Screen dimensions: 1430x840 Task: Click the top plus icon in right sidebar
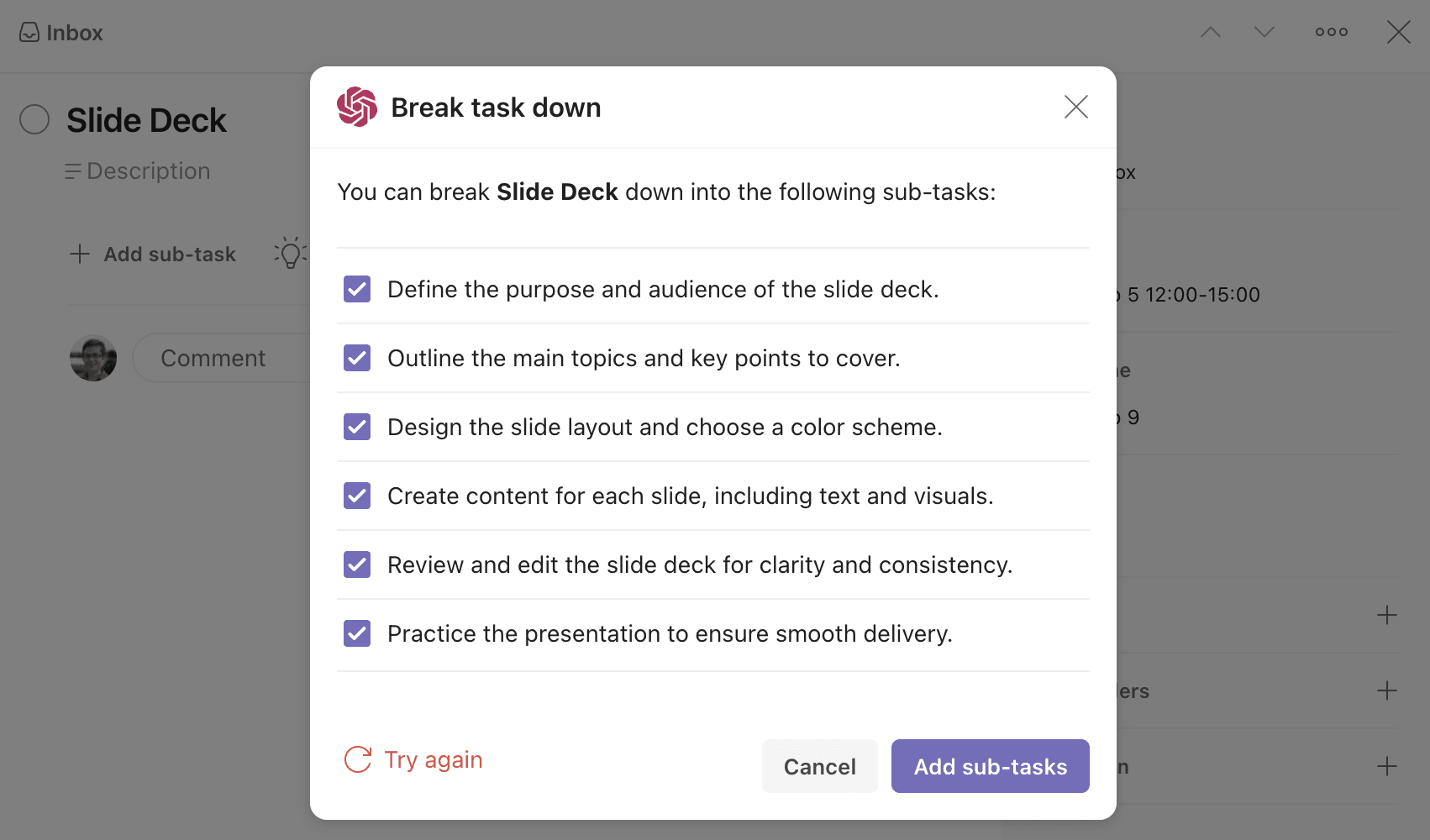(x=1387, y=615)
